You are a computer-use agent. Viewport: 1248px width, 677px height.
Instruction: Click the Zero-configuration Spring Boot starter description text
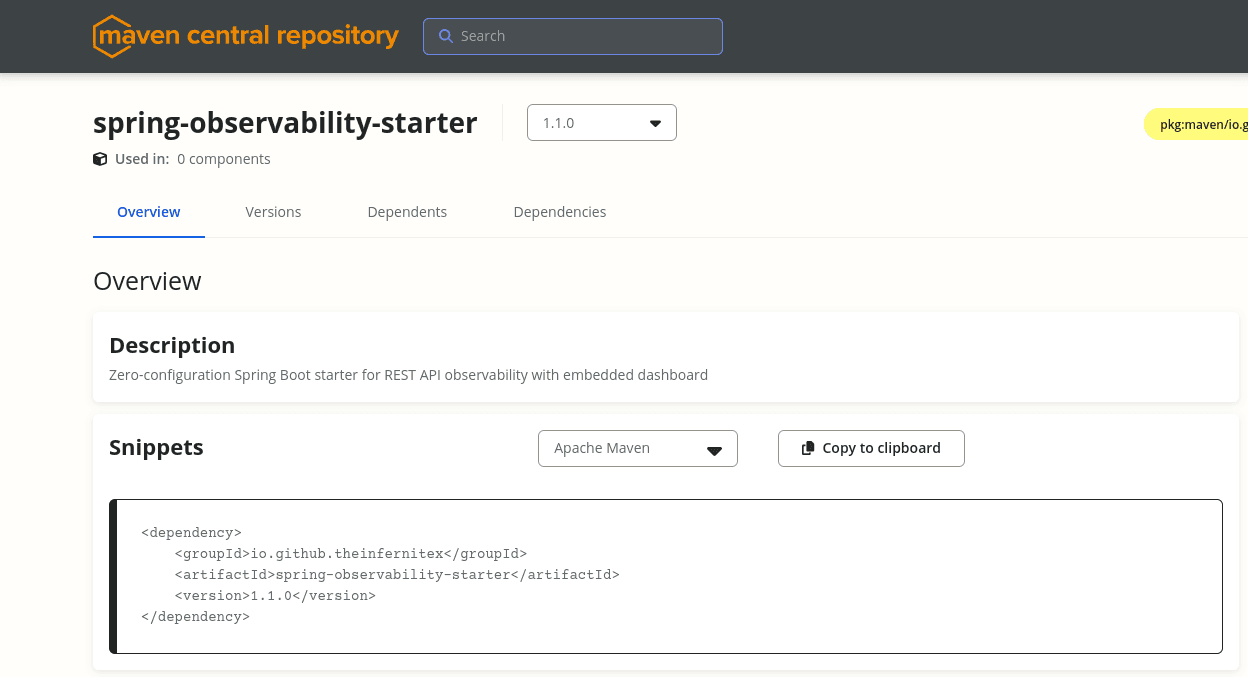[408, 375]
